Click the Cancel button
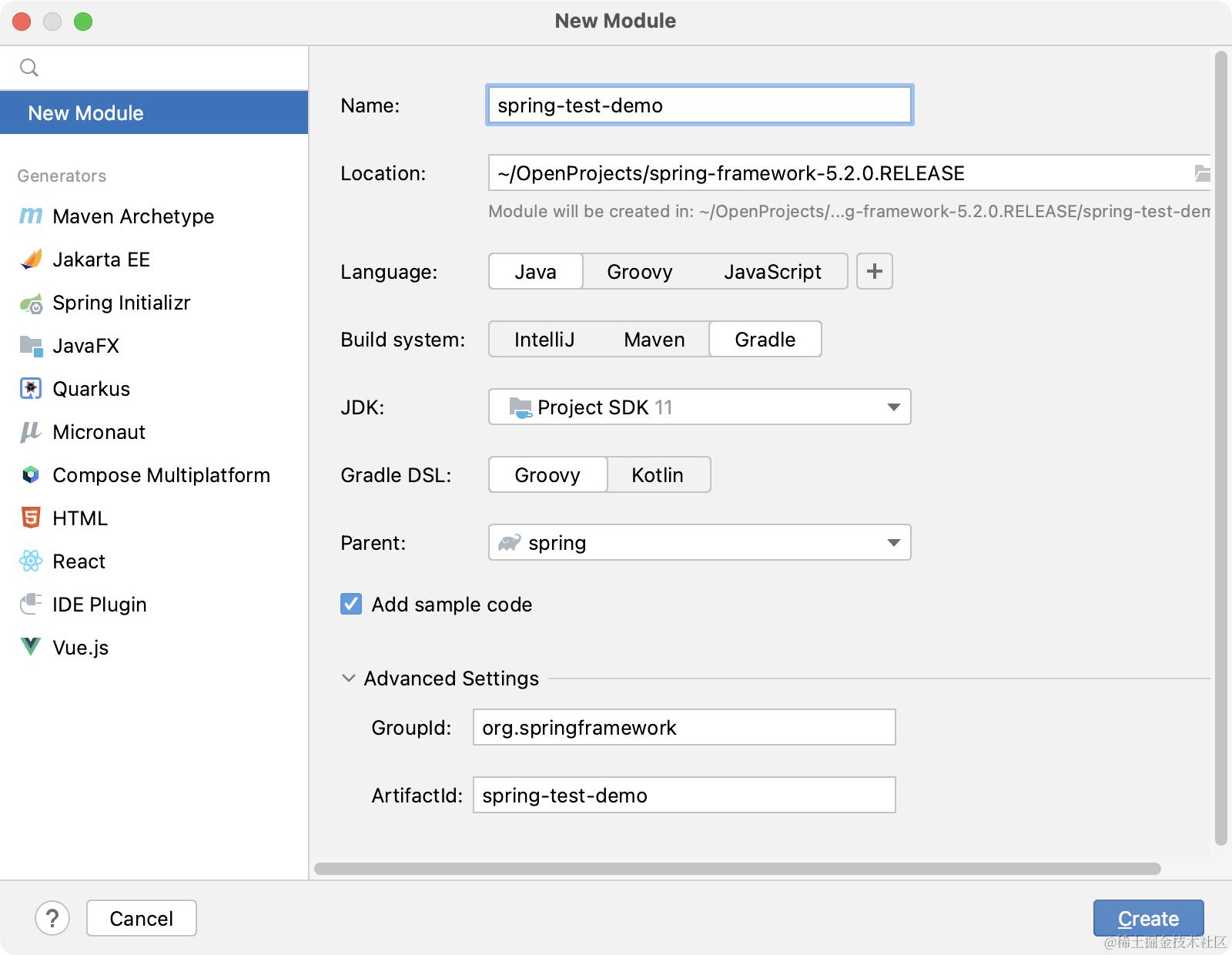The image size is (1232, 955). (141, 918)
